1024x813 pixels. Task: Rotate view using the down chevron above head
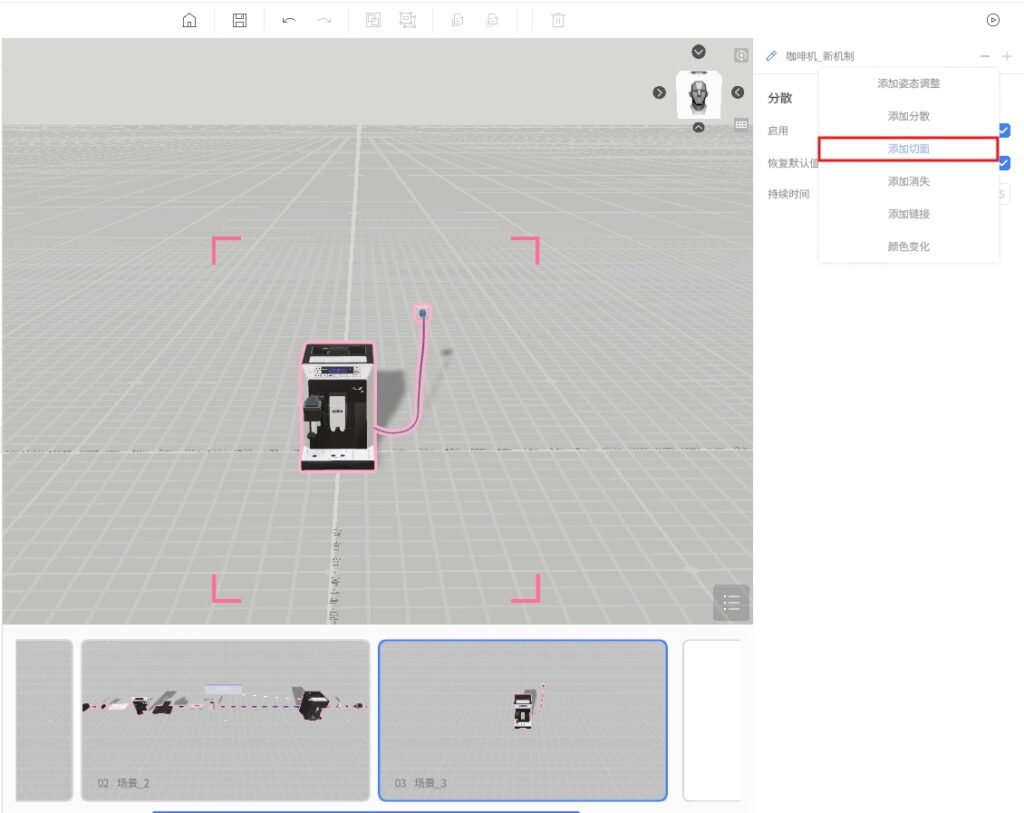click(x=698, y=52)
